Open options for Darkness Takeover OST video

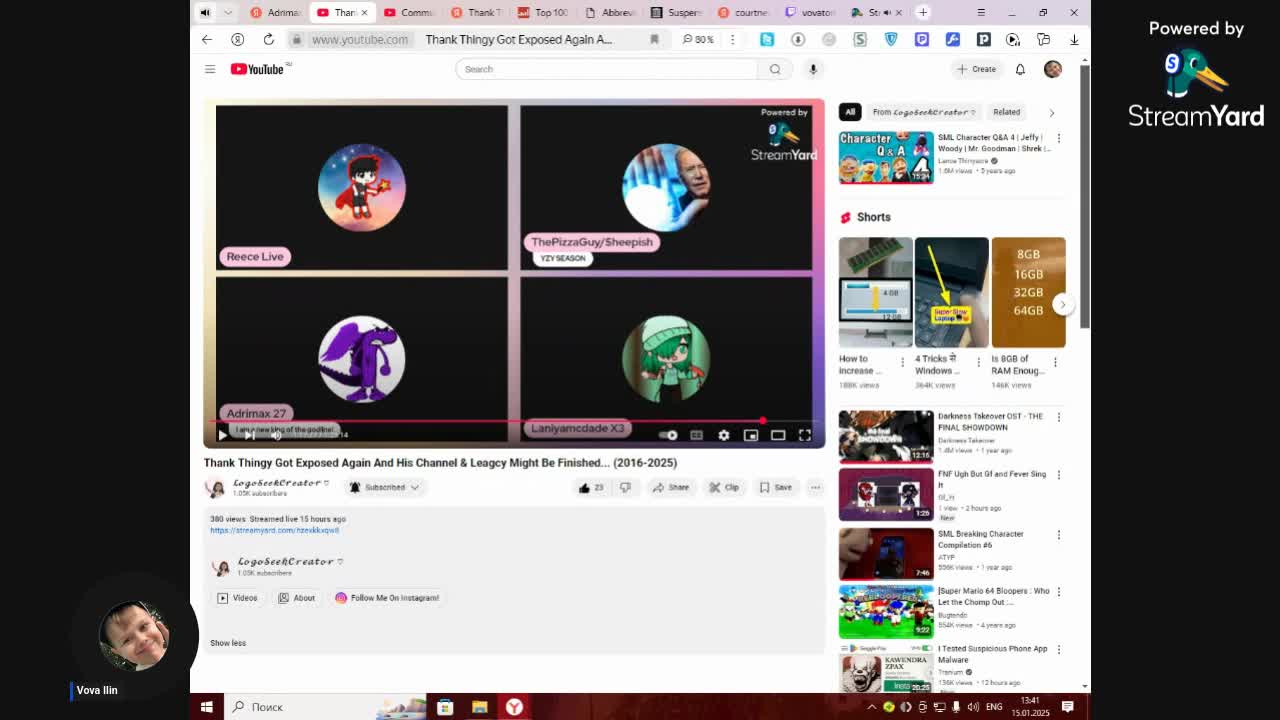pyautogui.click(x=1059, y=417)
